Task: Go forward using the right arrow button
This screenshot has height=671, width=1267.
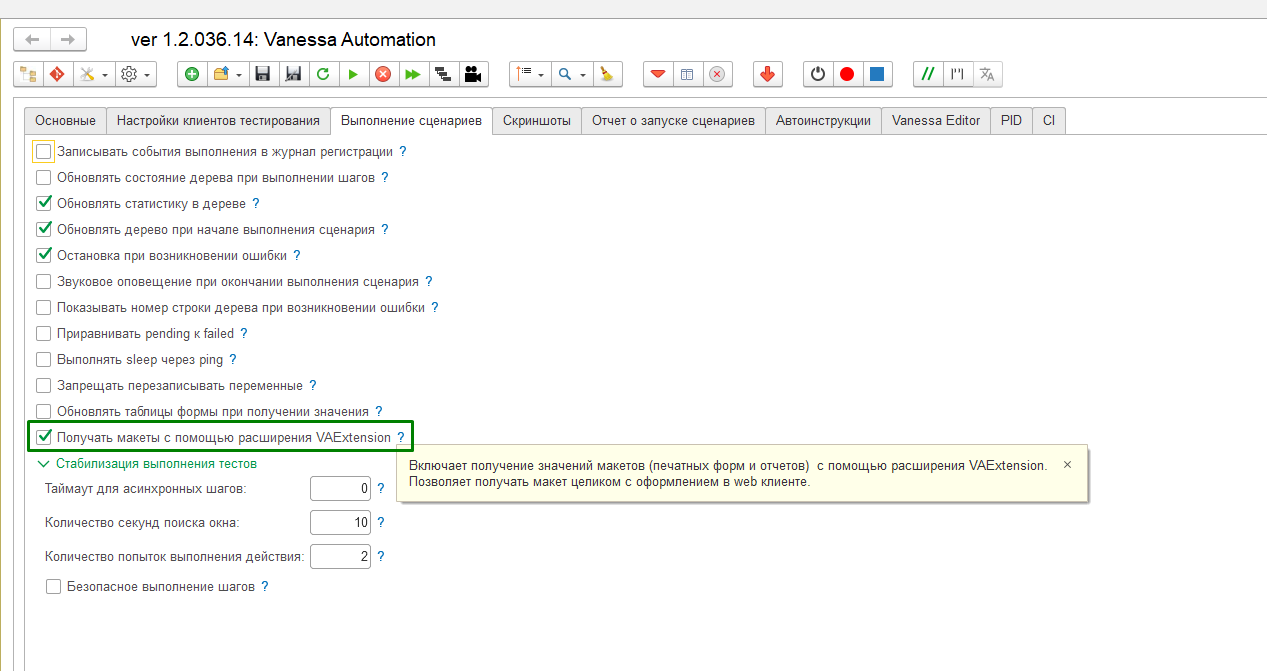Action: (x=68, y=40)
